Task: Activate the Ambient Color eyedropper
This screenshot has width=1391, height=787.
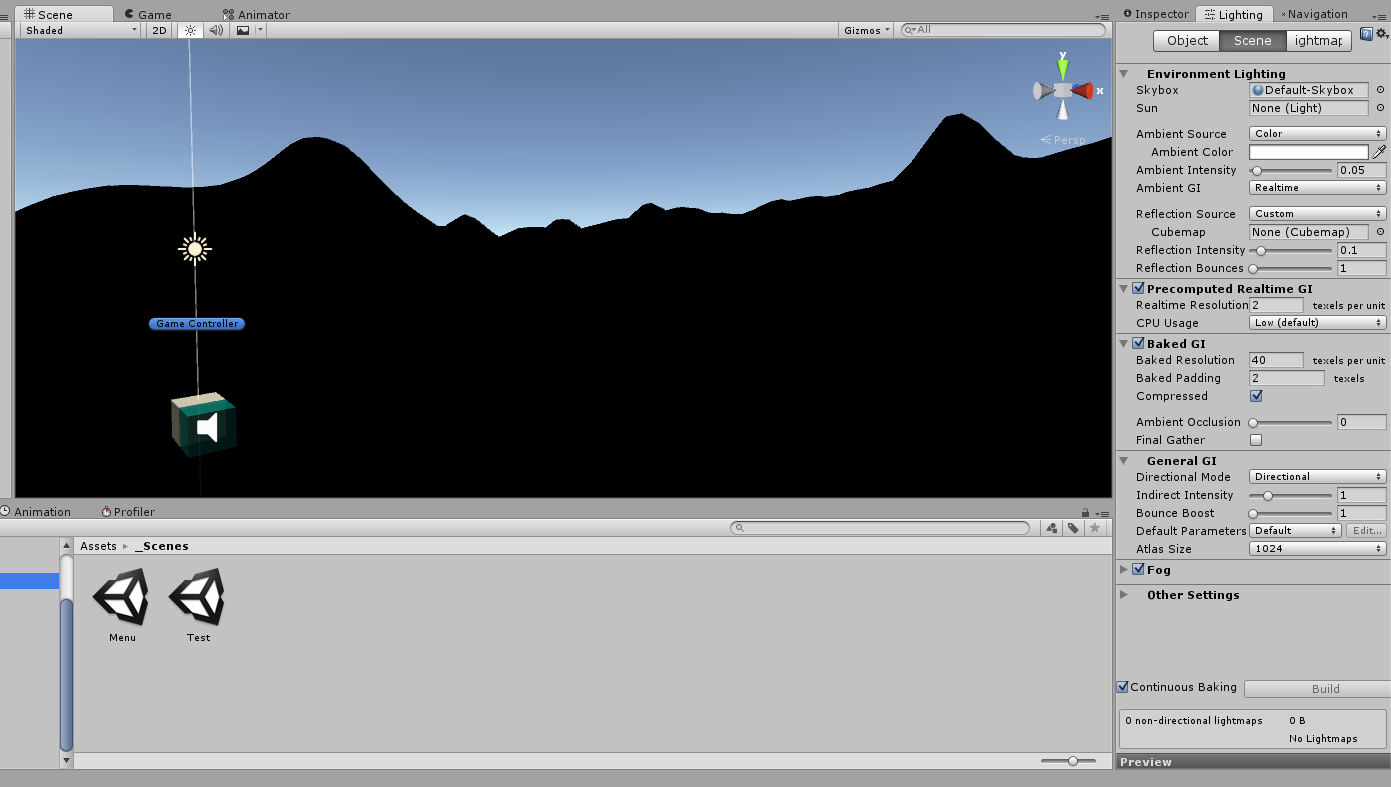Action: pos(1380,151)
